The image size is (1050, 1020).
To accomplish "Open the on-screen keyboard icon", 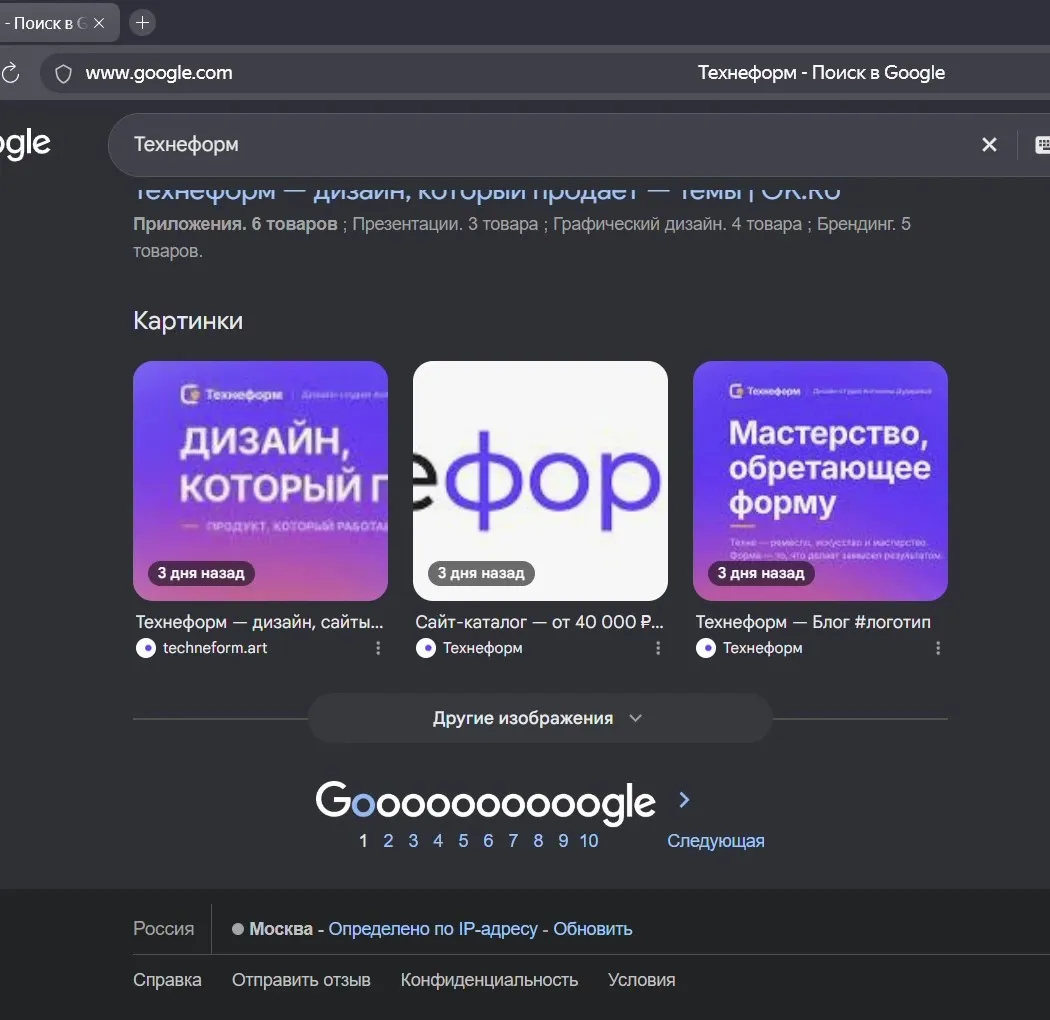I will coord(1042,145).
